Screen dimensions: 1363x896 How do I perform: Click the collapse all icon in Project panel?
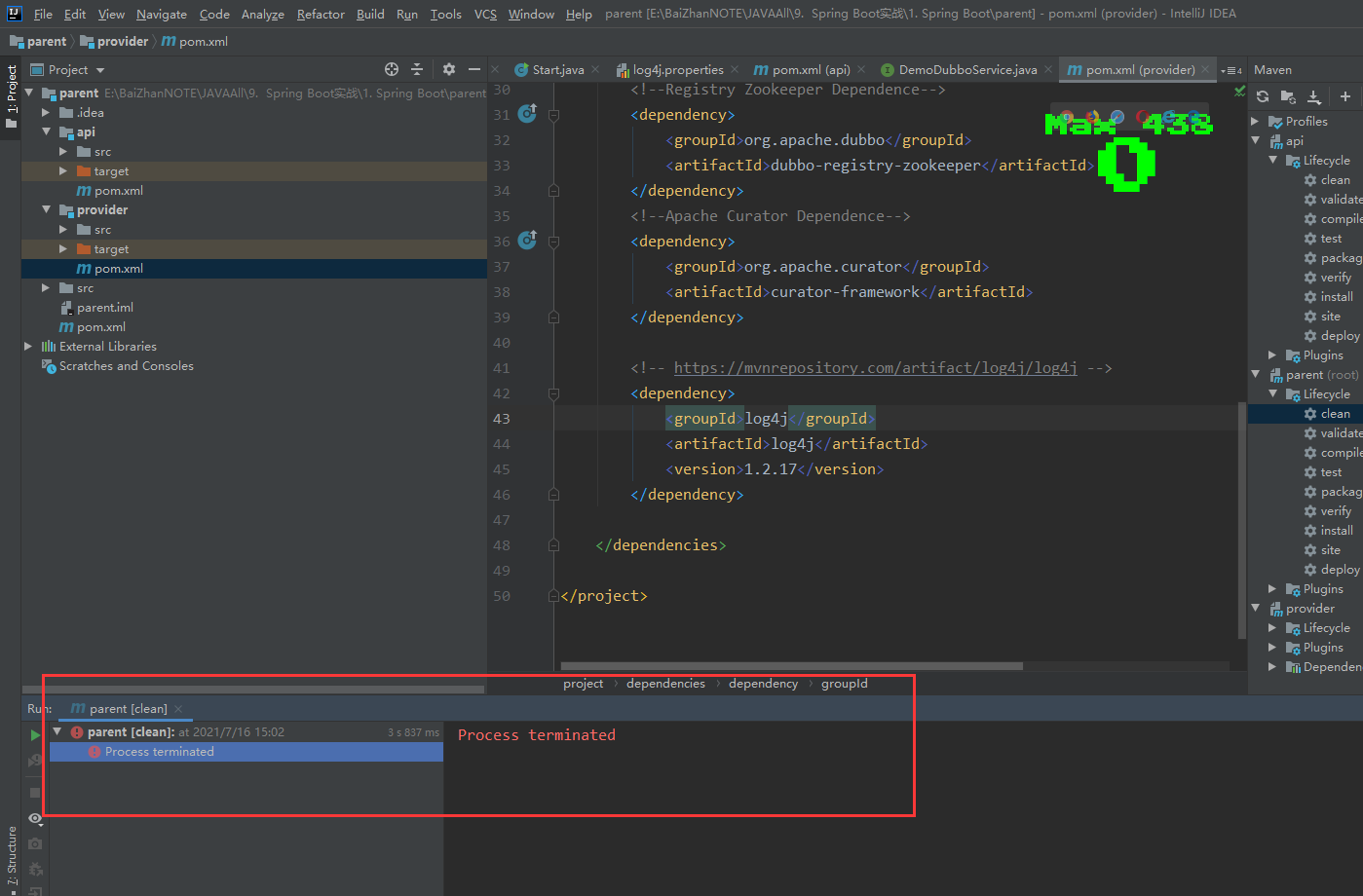coord(417,69)
